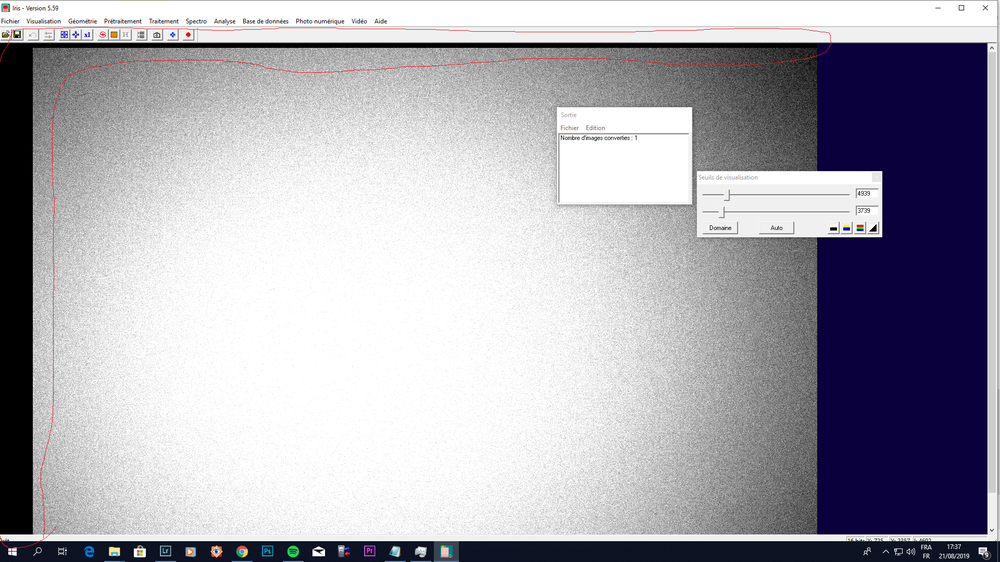Image resolution: width=1000 pixels, height=562 pixels.
Task: Click the Auto threshold button
Action: [776, 228]
